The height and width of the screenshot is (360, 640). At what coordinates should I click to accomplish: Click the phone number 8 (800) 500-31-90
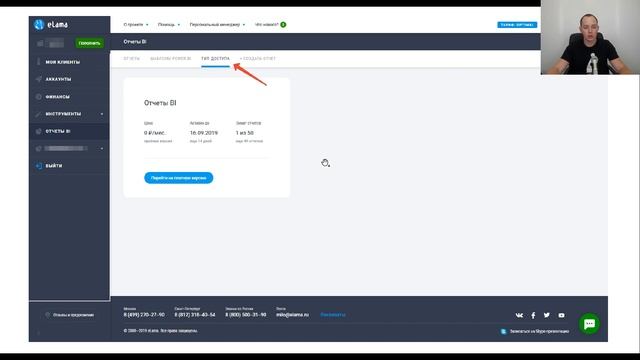246,315
